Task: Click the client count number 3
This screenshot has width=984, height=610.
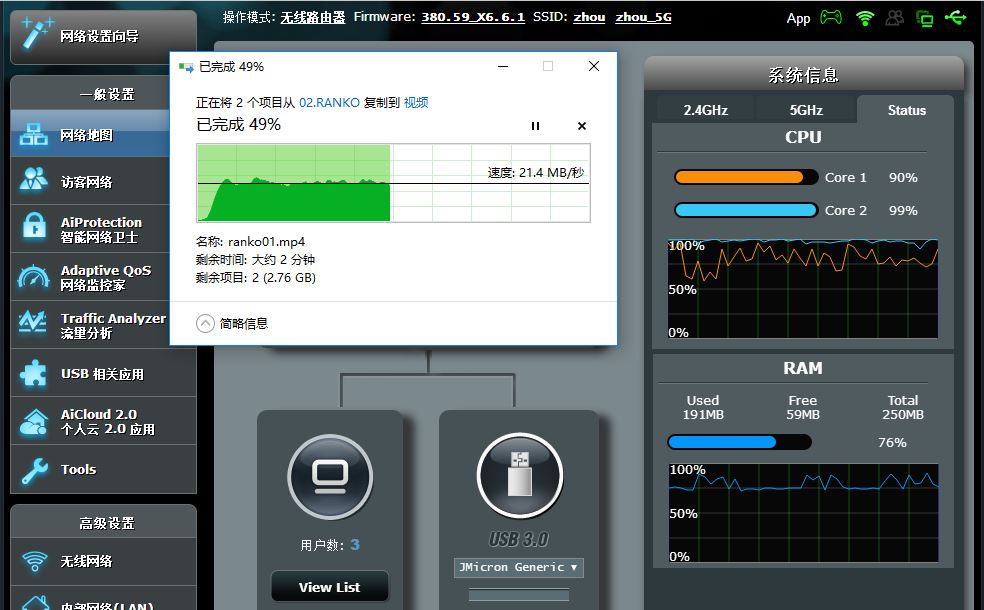Action: click(x=355, y=544)
